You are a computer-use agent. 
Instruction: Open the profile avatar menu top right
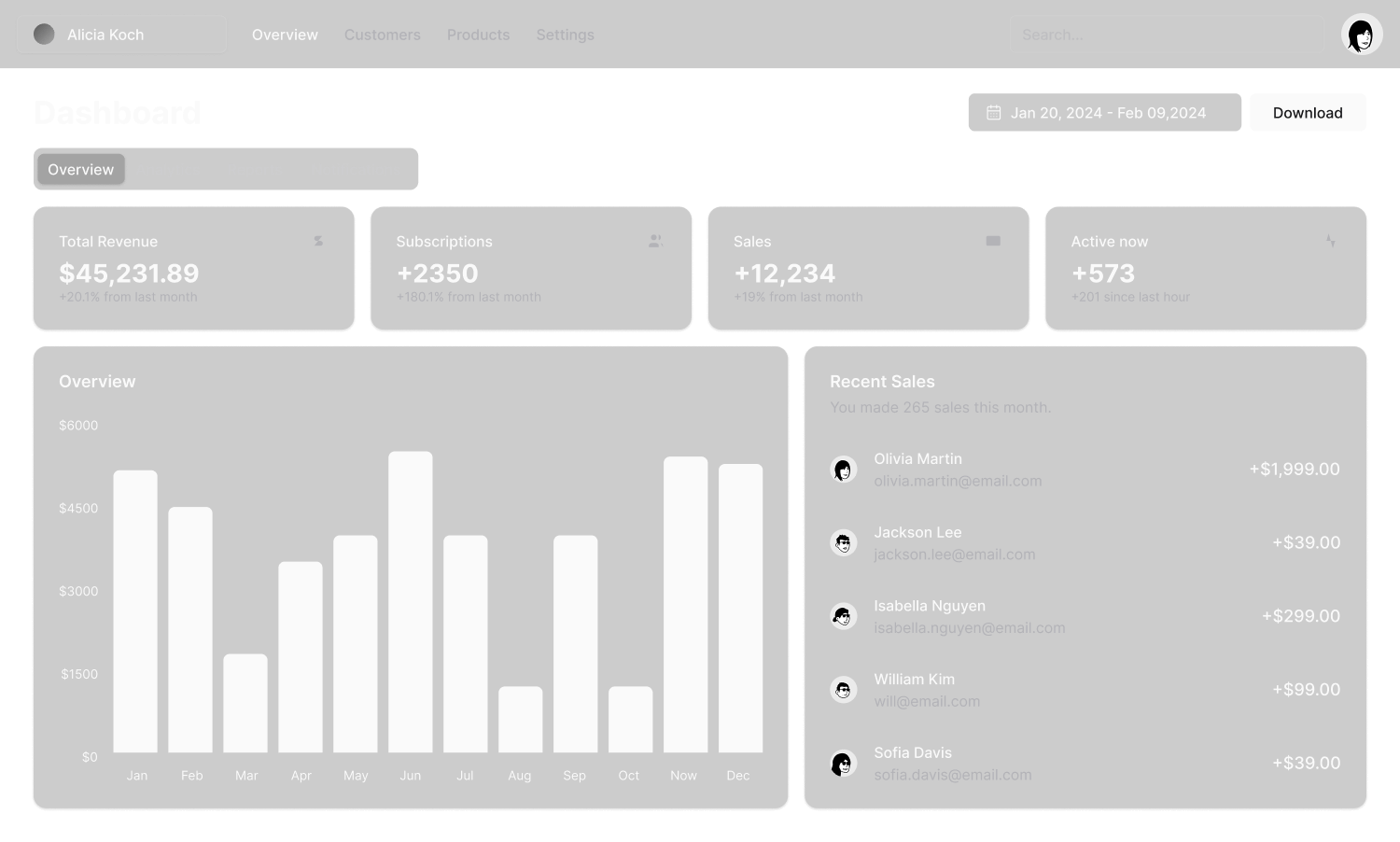1361,34
